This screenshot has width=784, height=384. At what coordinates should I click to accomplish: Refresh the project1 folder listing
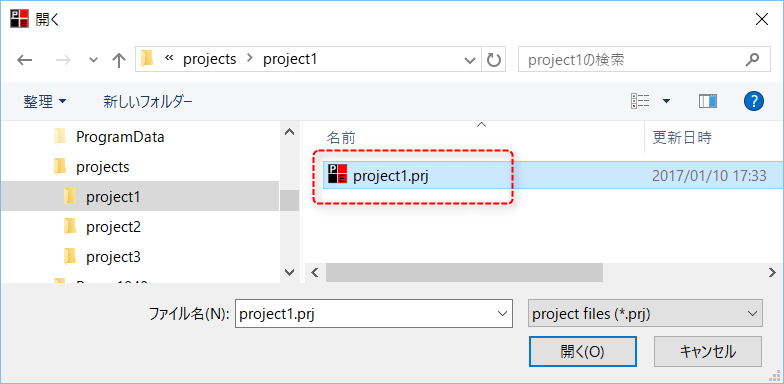494,60
